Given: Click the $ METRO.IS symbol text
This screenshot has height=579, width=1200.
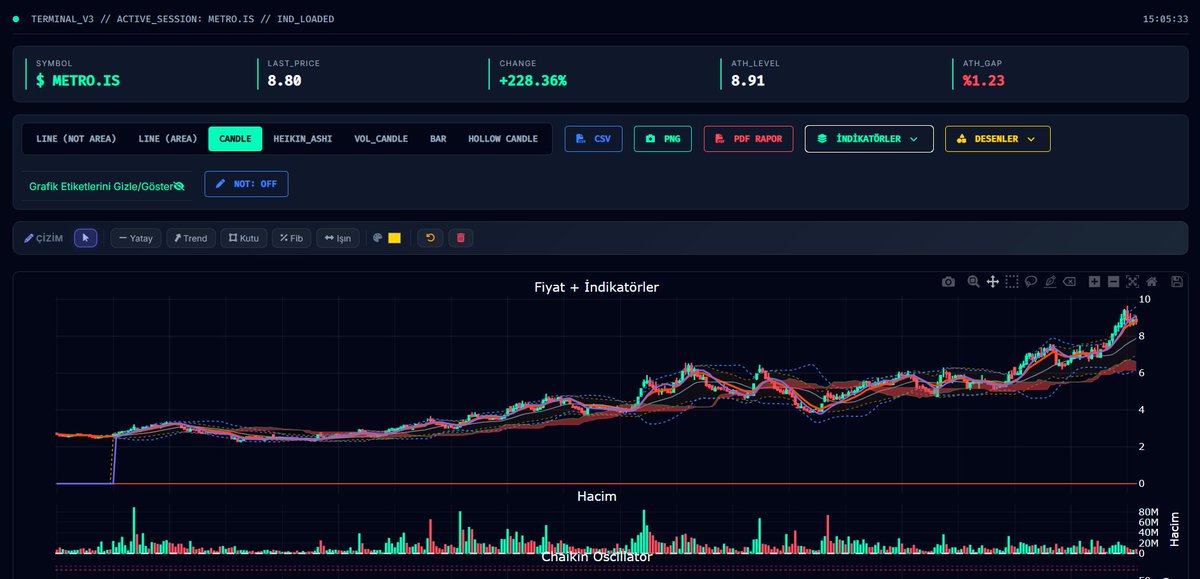Looking at the screenshot, I should (x=78, y=80).
